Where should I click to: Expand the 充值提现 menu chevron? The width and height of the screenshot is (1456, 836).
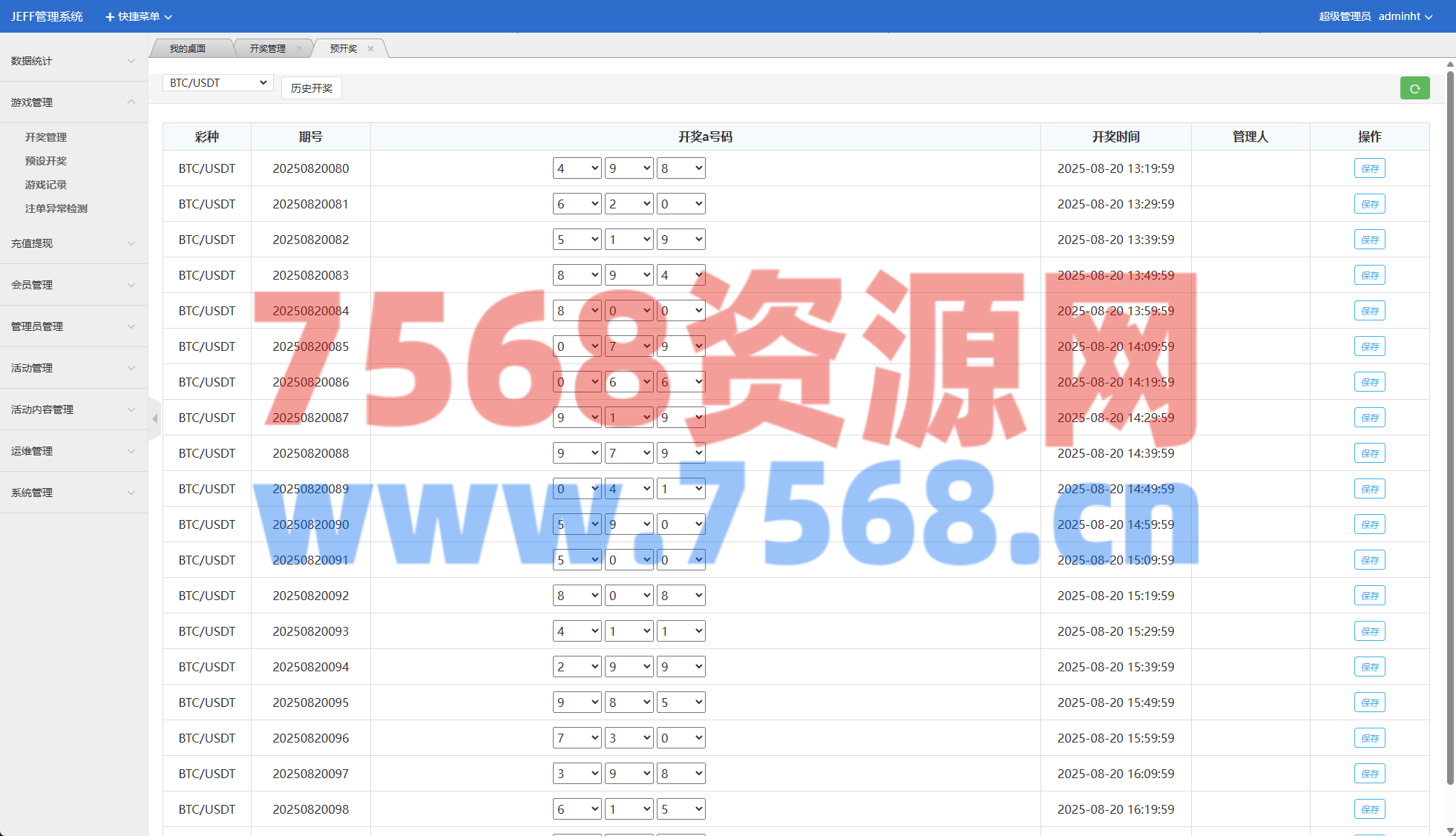[x=131, y=243]
